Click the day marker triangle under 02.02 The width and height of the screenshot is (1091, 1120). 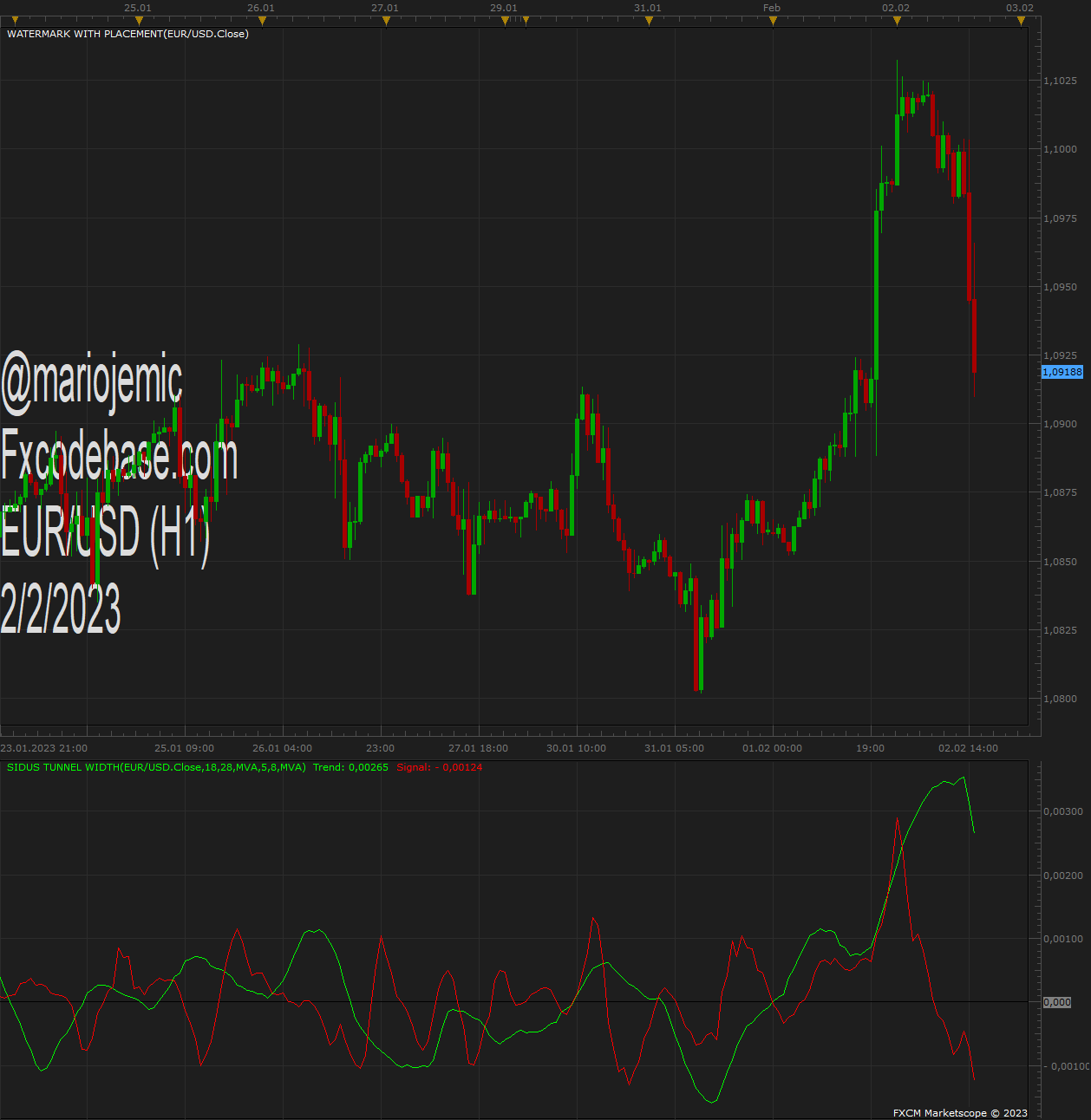point(898,21)
